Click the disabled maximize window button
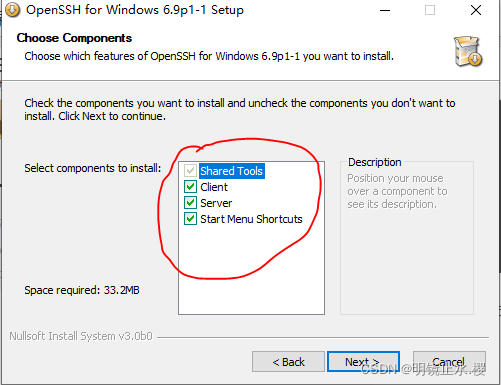The height and width of the screenshot is (385, 501). (430, 10)
